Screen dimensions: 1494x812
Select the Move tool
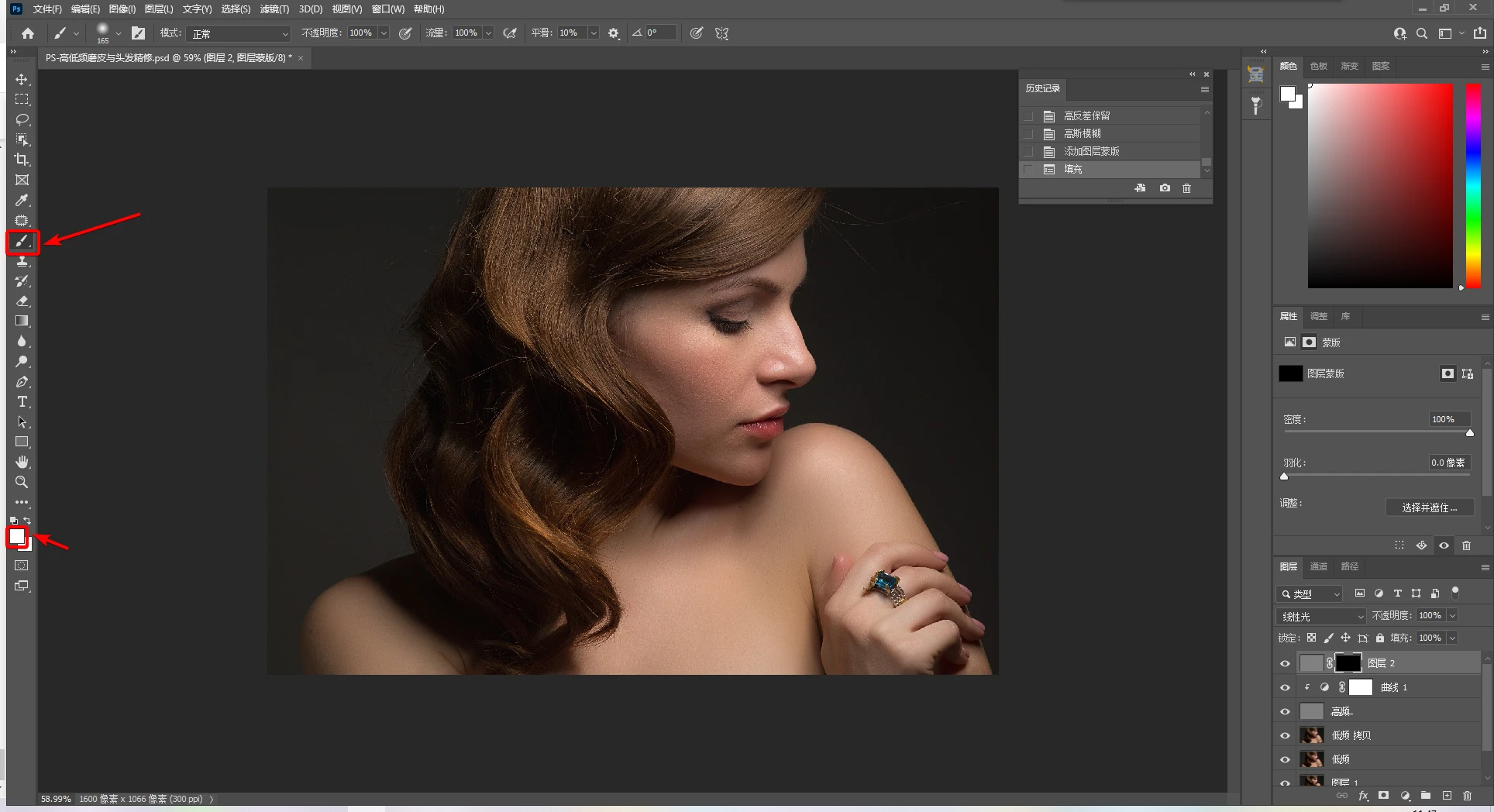click(22, 80)
